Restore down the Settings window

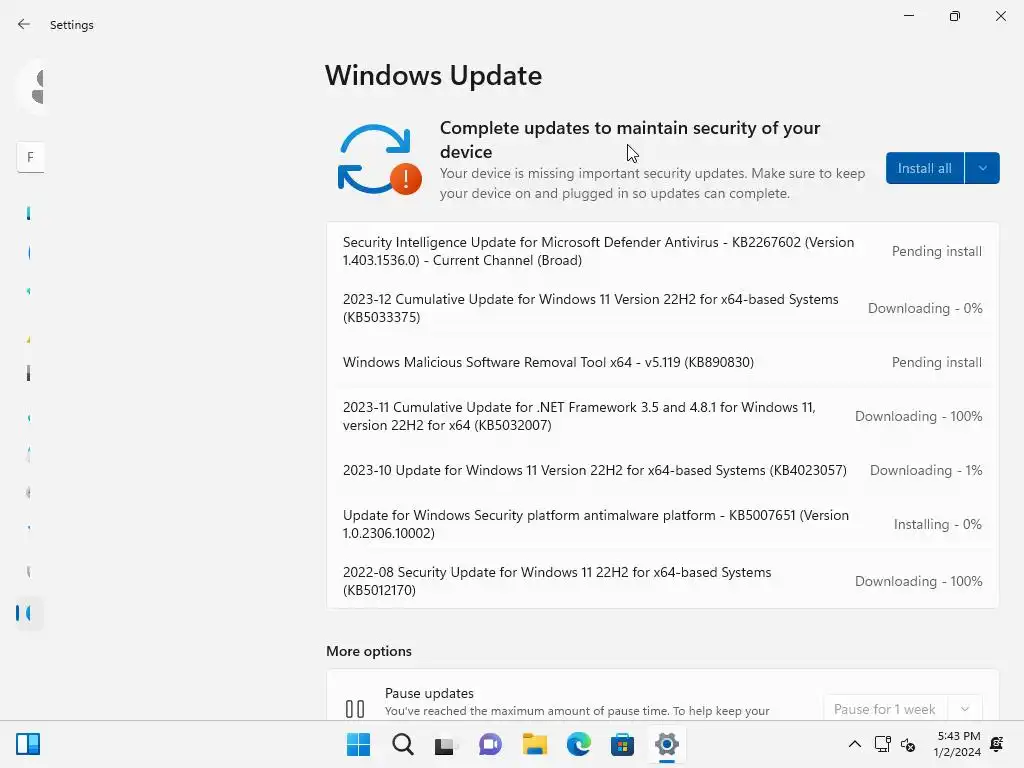click(955, 16)
